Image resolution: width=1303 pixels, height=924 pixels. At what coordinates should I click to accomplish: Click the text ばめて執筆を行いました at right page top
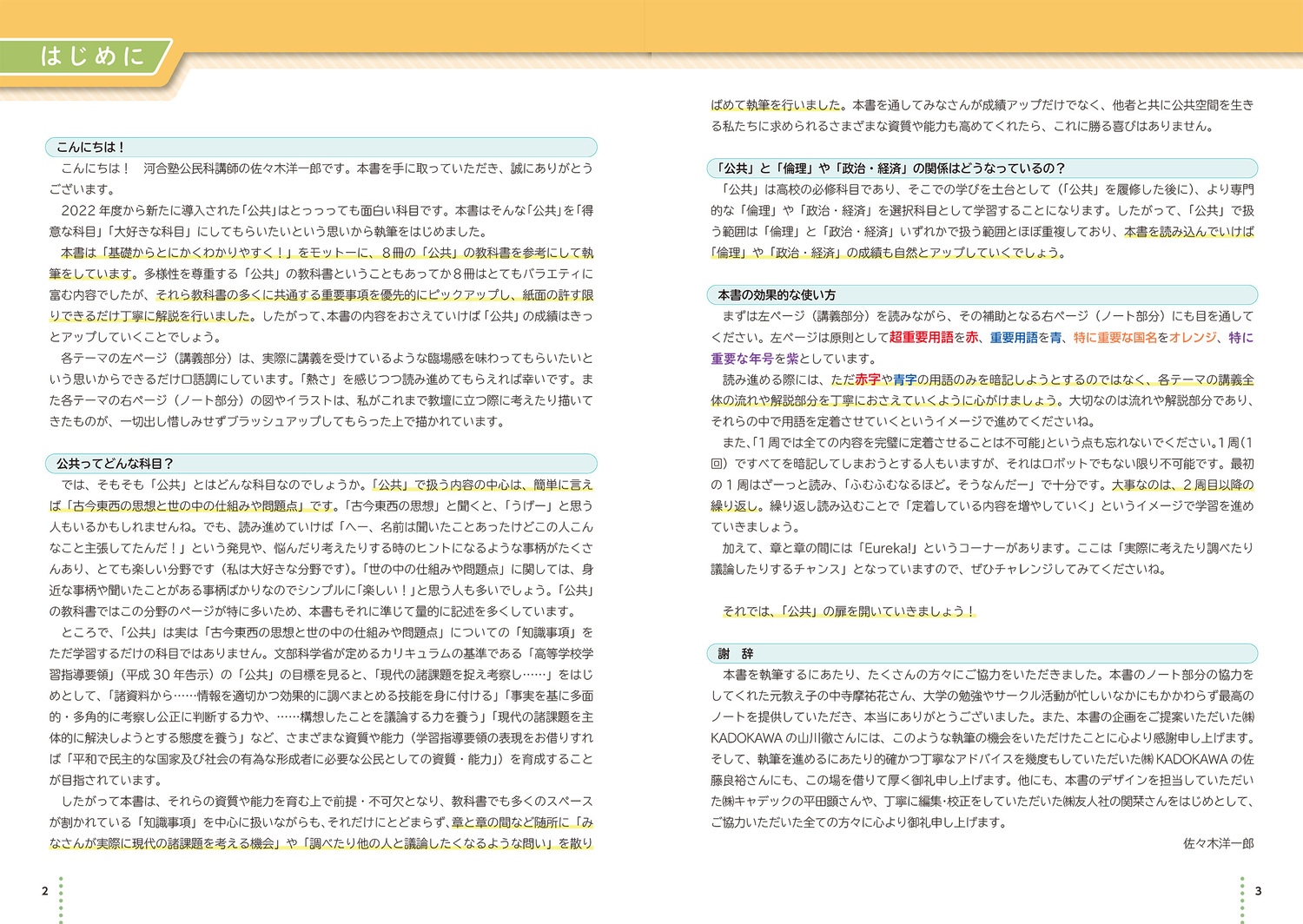tap(776, 105)
